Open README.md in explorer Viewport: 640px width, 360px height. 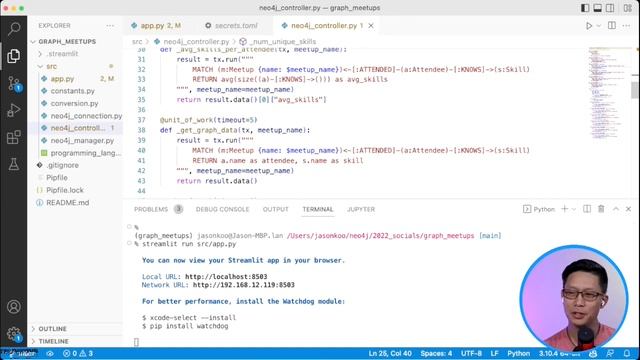tap(67, 202)
